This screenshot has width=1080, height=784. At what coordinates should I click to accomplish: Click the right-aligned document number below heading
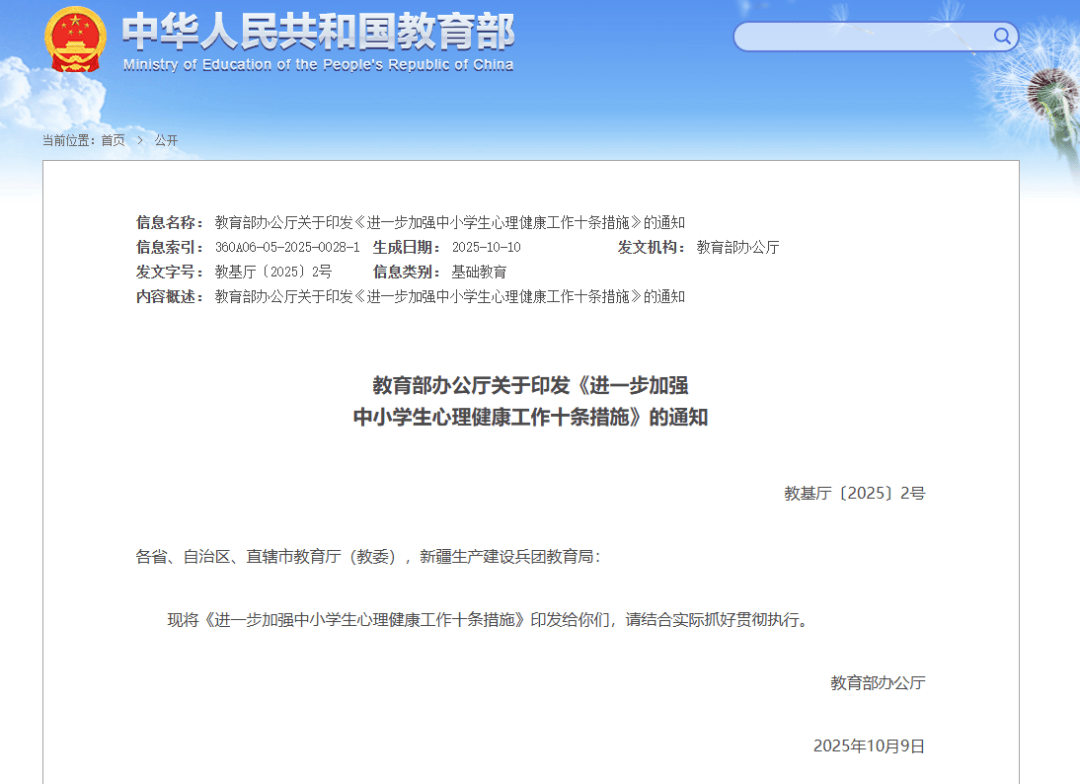[854, 493]
